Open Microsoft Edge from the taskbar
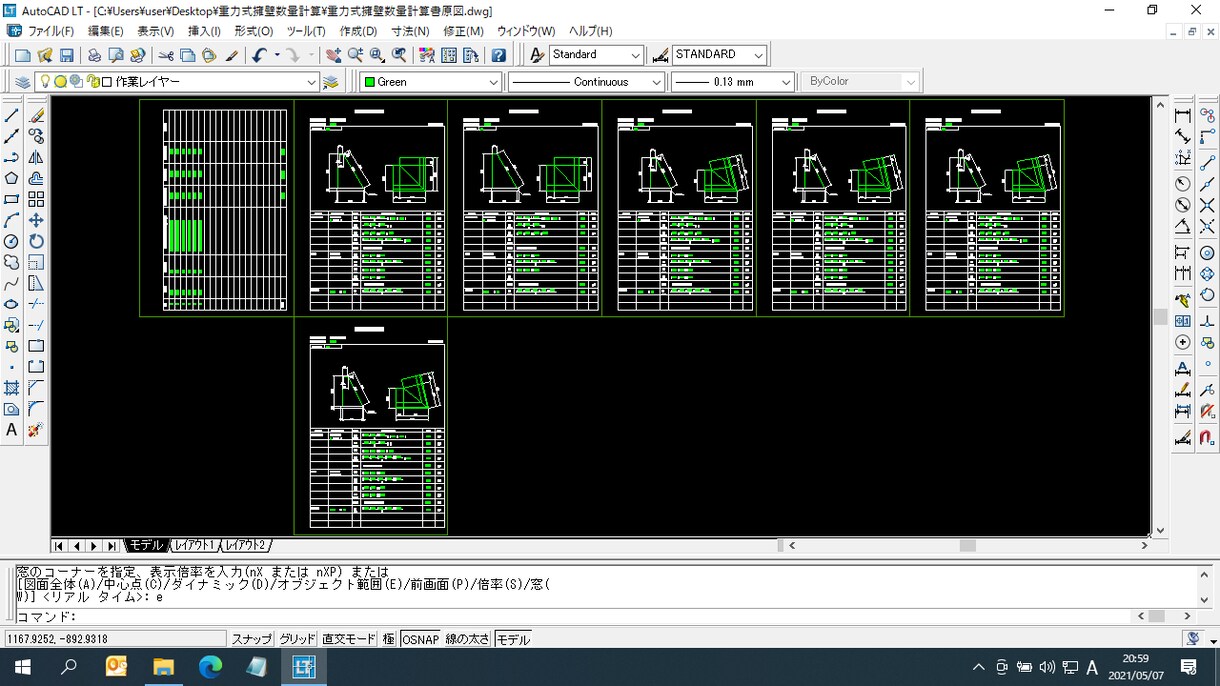This screenshot has height=686, width=1220. 210,667
